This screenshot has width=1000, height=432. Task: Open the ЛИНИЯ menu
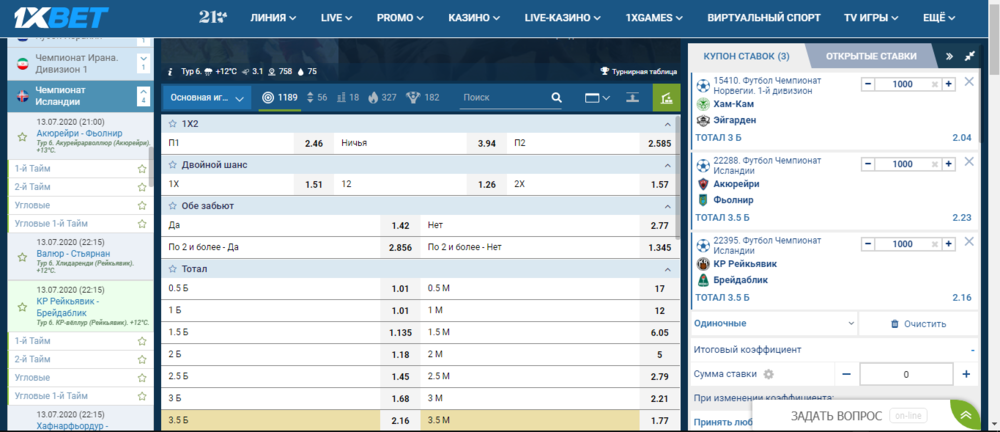click(x=274, y=18)
